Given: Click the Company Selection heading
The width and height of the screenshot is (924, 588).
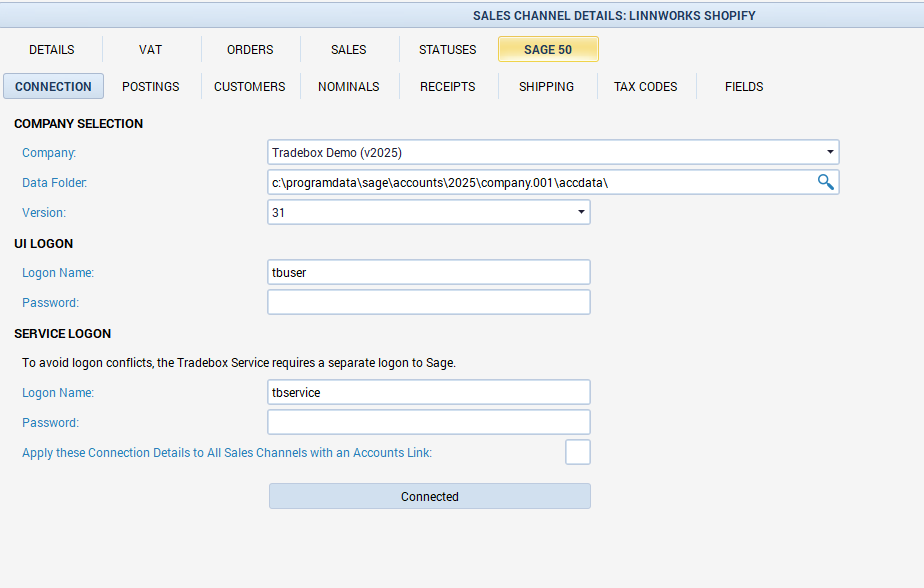Looking at the screenshot, I should [x=78, y=124].
